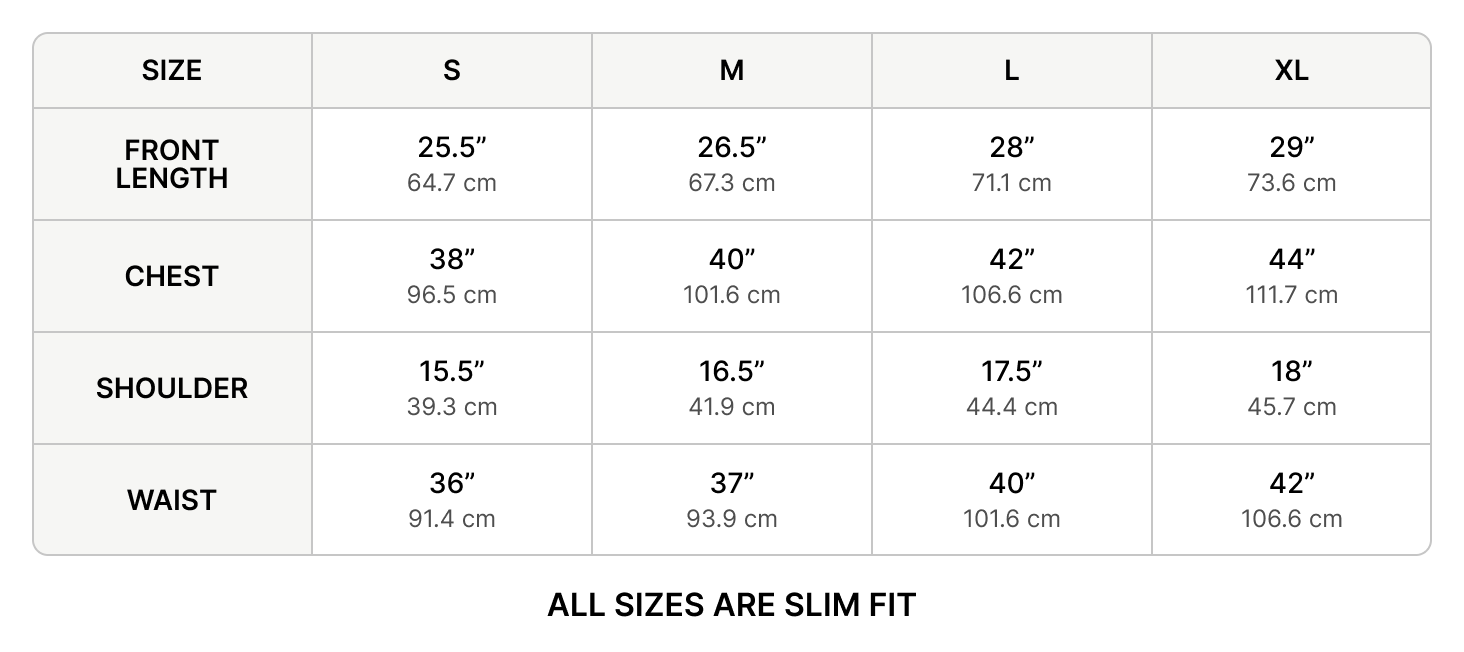Click the 111.7 cm chest value
1464x652 pixels.
[1291, 295]
